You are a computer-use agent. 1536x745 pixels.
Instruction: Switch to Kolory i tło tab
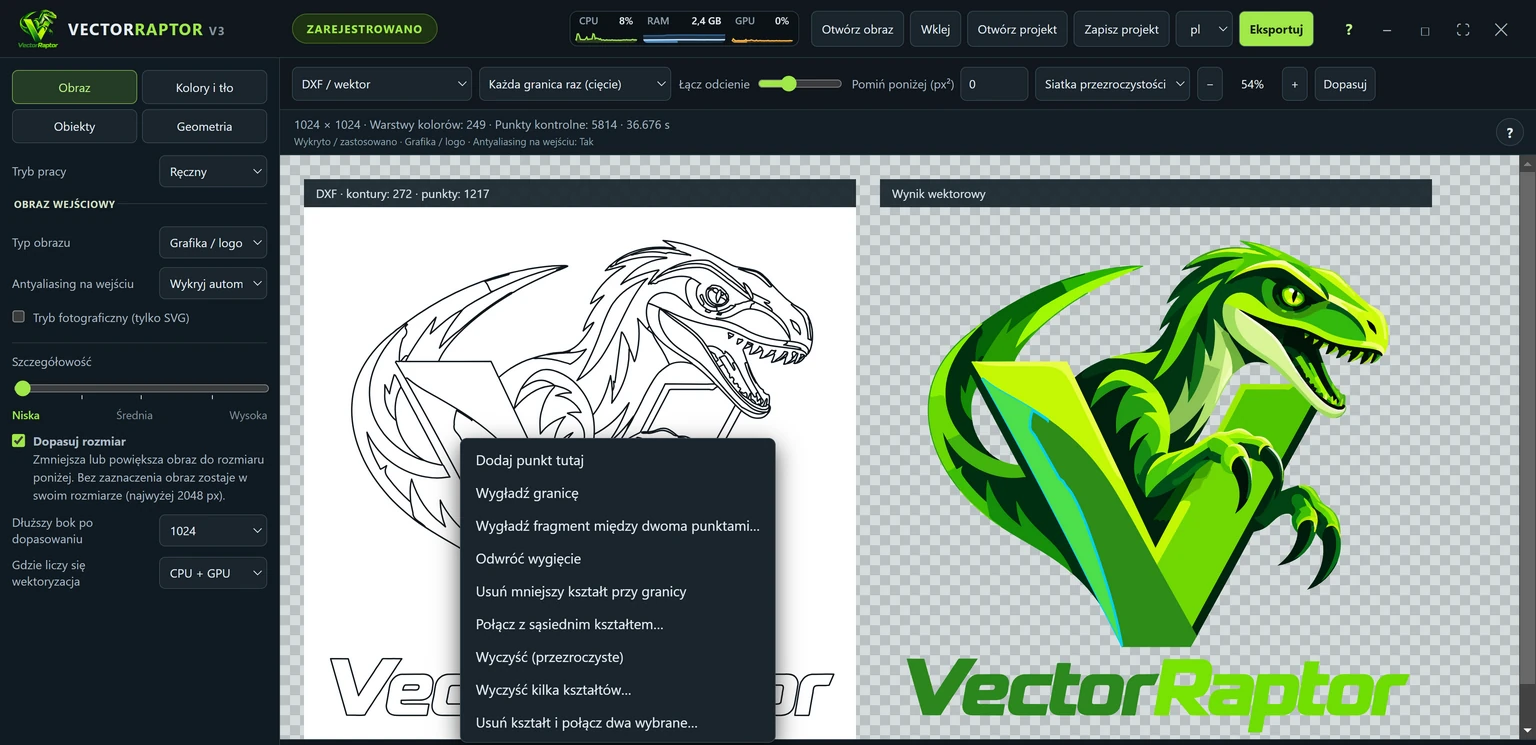click(x=204, y=87)
